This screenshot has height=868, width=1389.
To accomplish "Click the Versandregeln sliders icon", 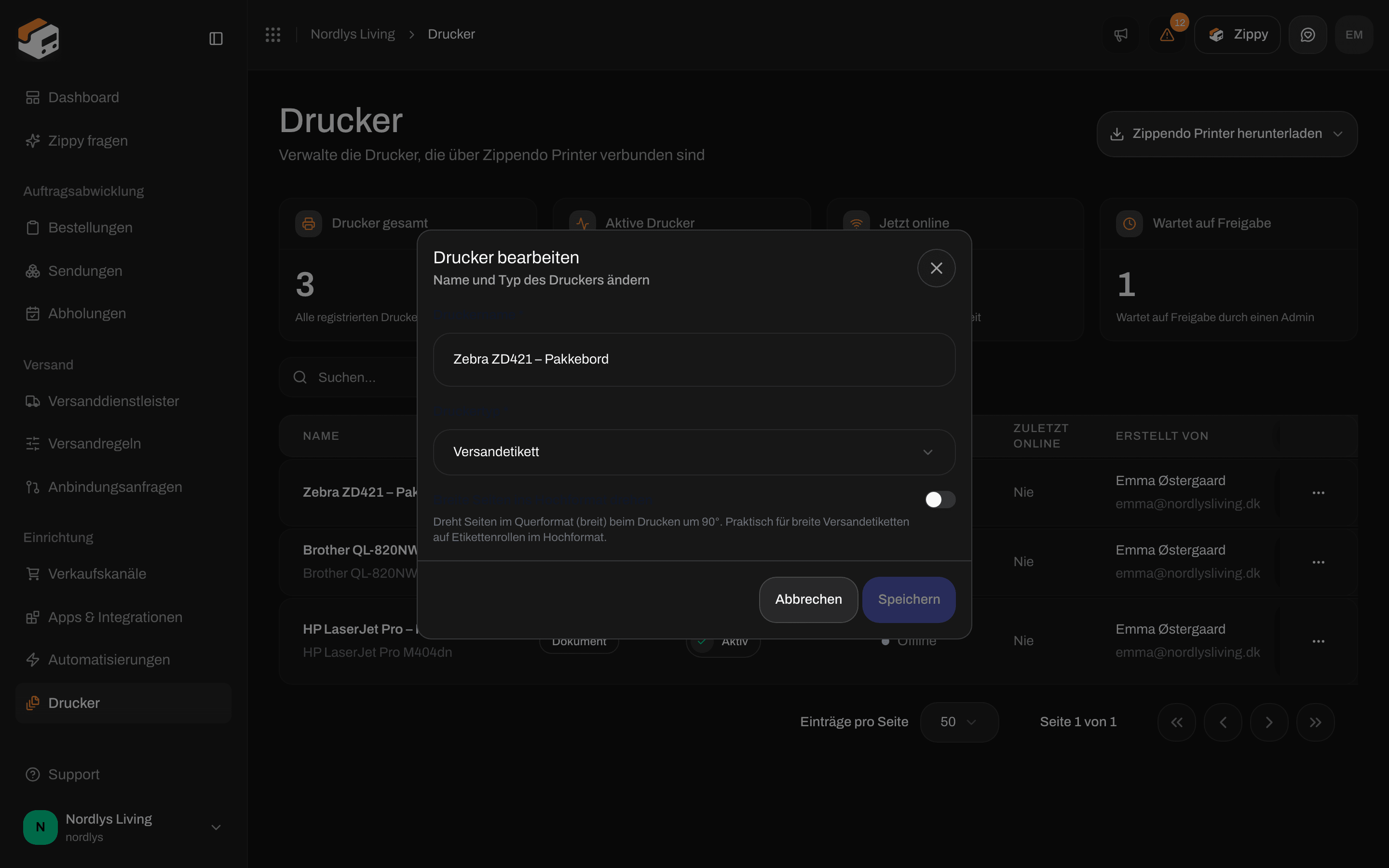I will click(x=33, y=444).
